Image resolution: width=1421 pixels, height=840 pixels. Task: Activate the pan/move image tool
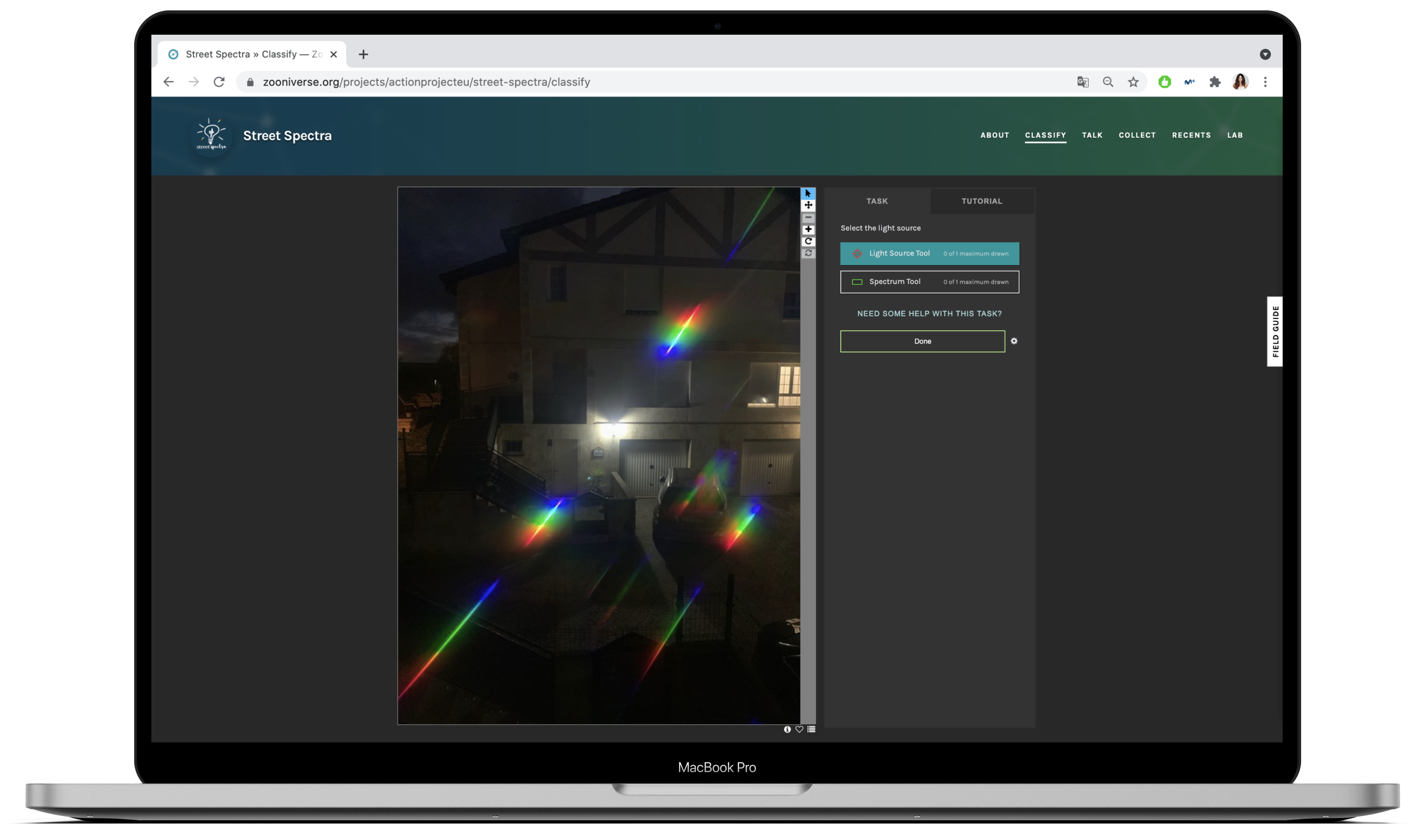click(x=808, y=206)
